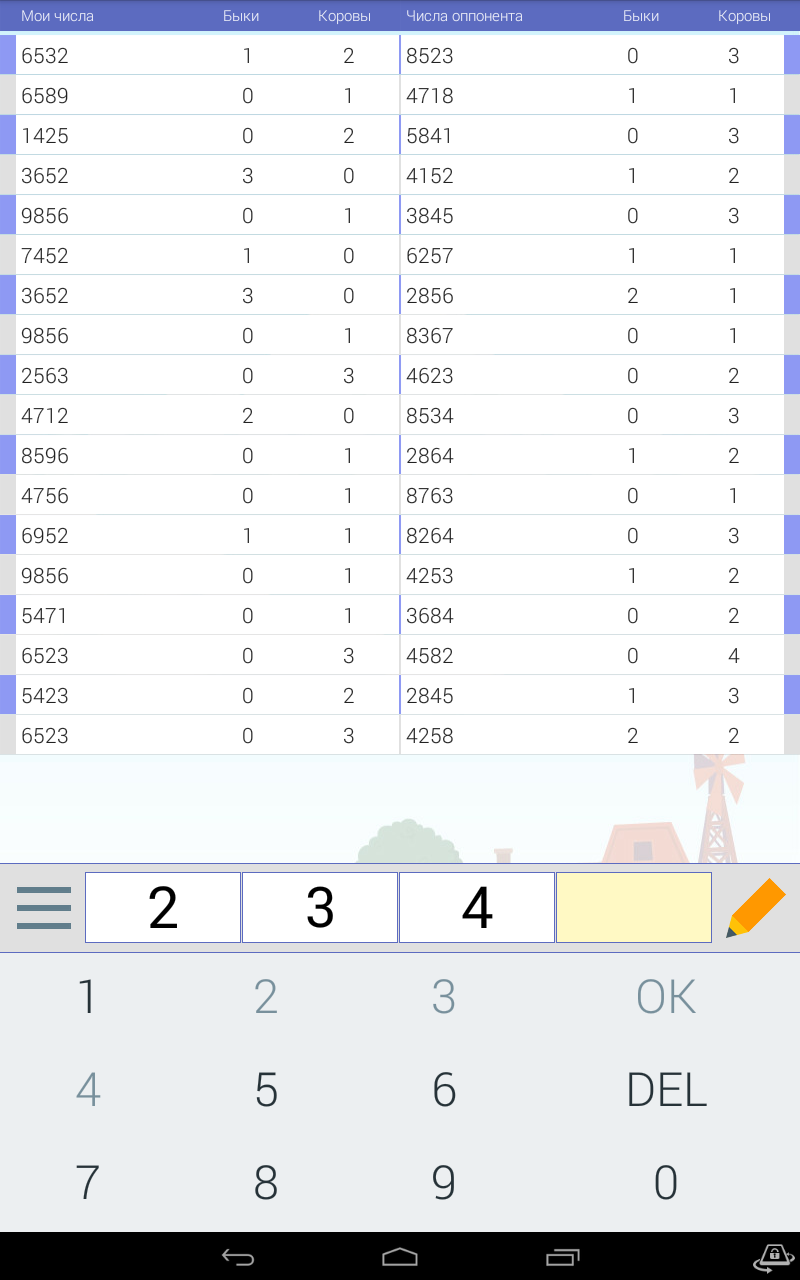Tap opponent number 3684
This screenshot has height=1280, width=800.
pyautogui.click(x=430, y=616)
